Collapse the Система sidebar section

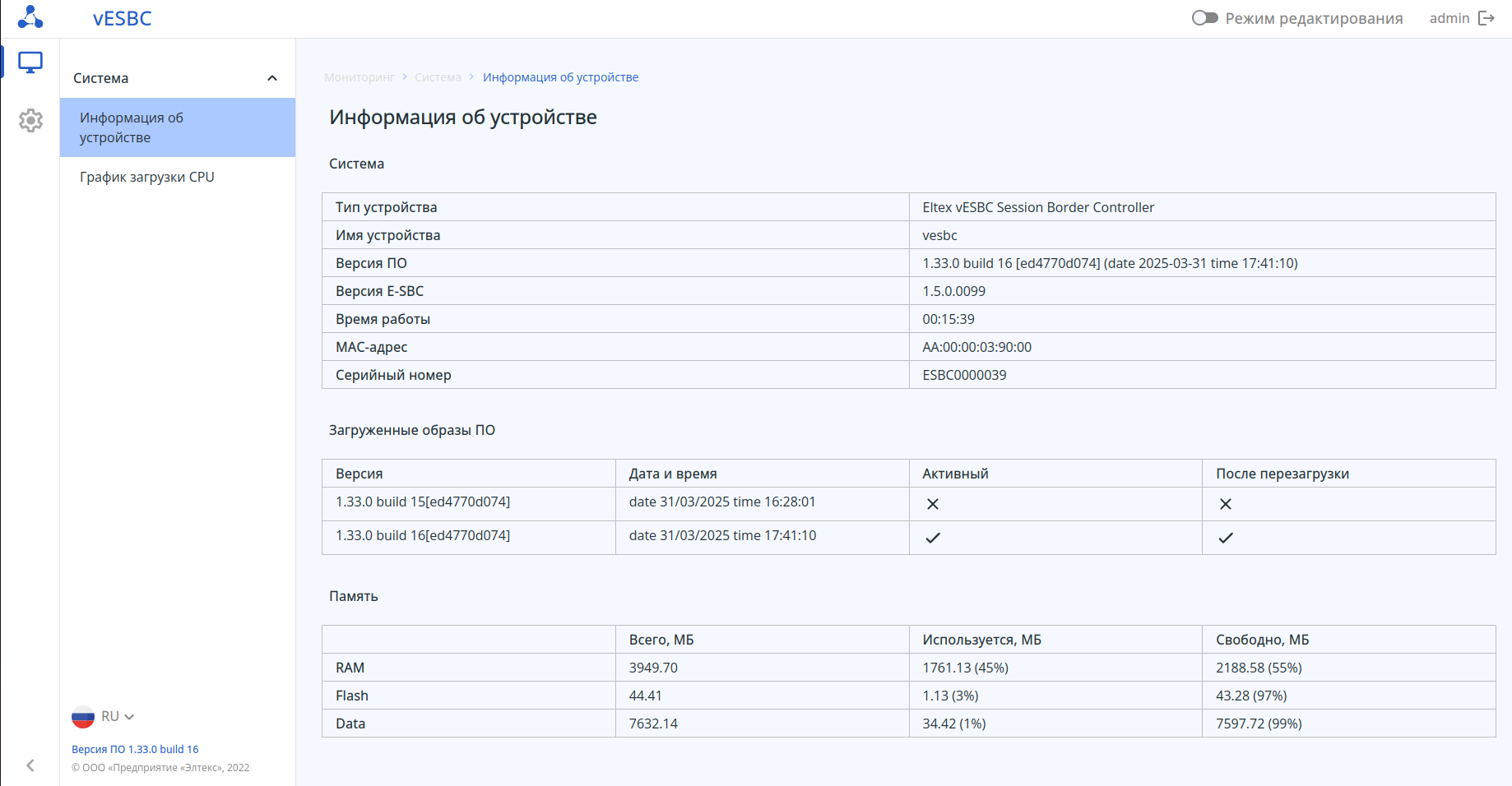(272, 78)
